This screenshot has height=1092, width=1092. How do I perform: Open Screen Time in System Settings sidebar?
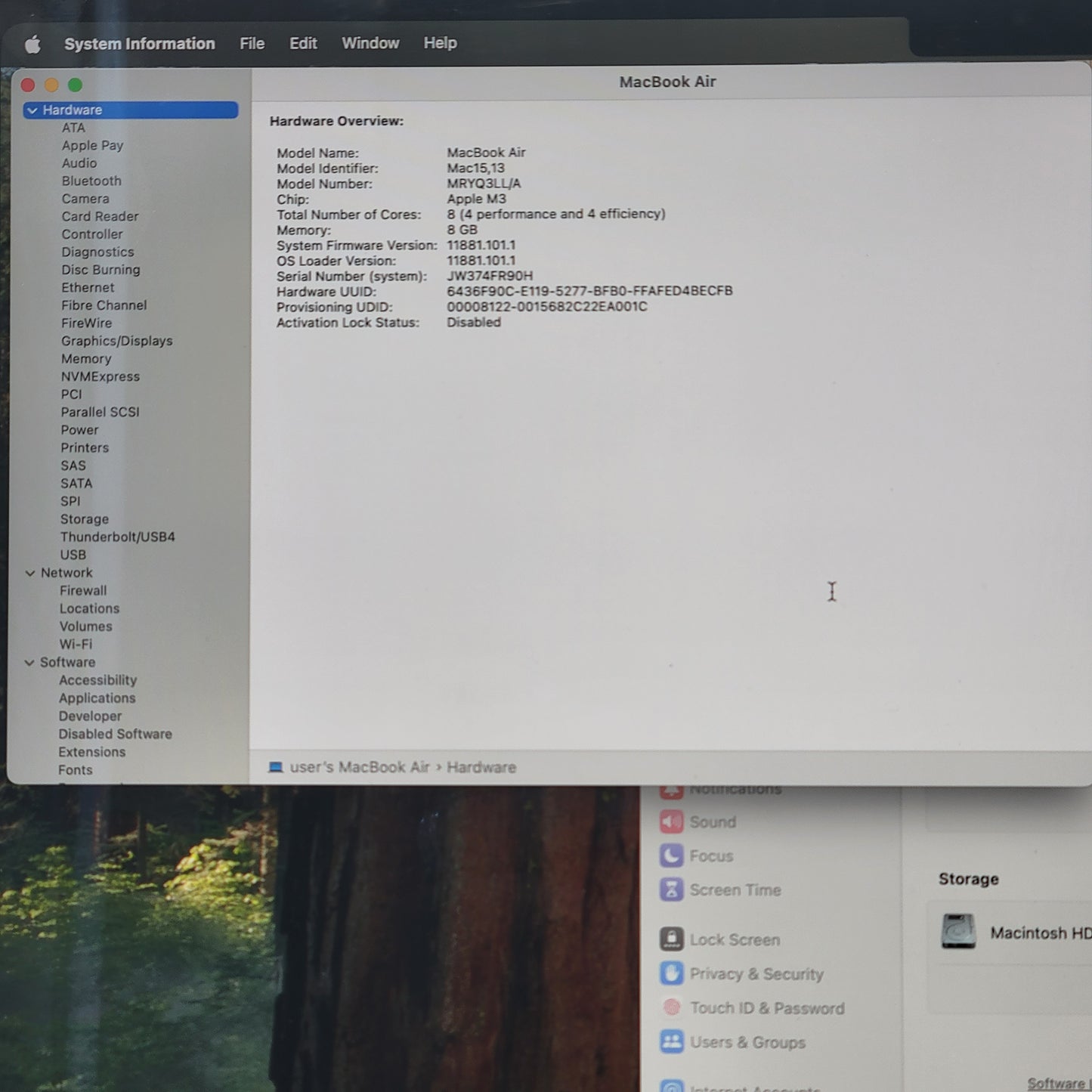(721, 890)
